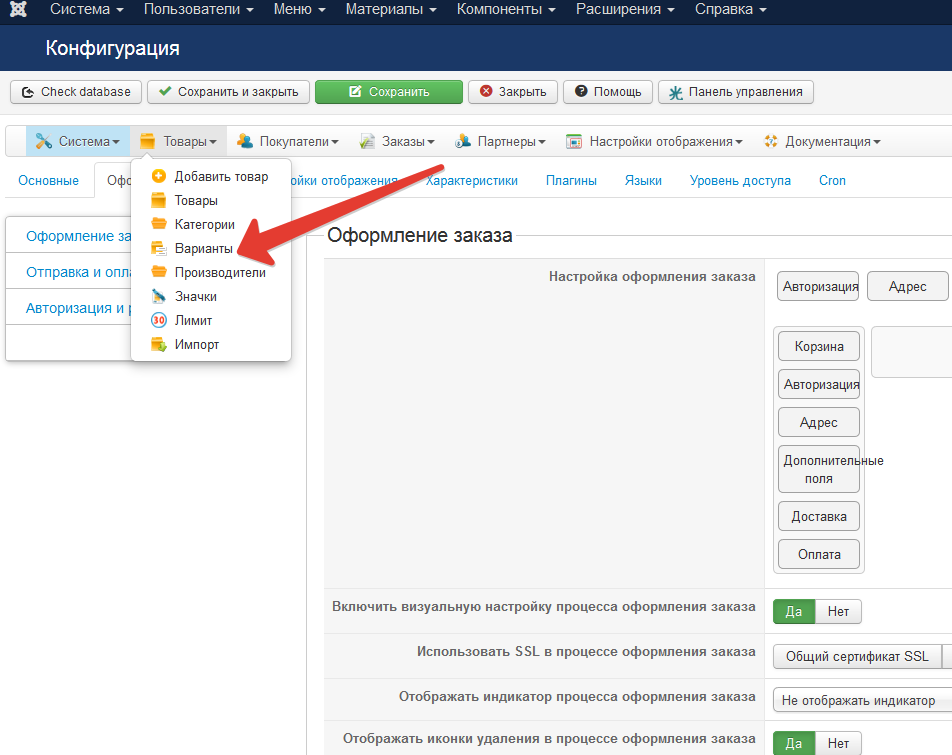Image resolution: width=952 pixels, height=755 pixels.
Task: Click the Импорт icon
Action: coord(158,344)
